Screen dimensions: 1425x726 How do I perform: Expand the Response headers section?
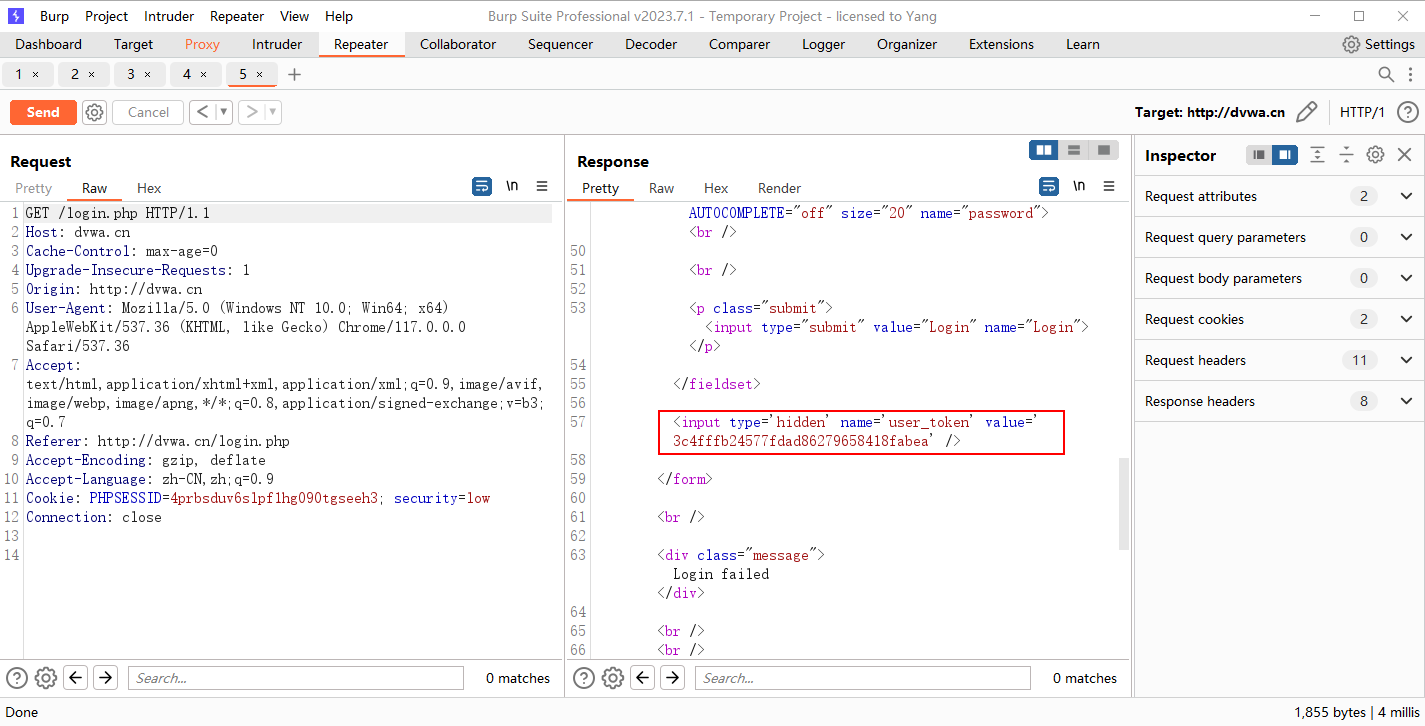1406,401
